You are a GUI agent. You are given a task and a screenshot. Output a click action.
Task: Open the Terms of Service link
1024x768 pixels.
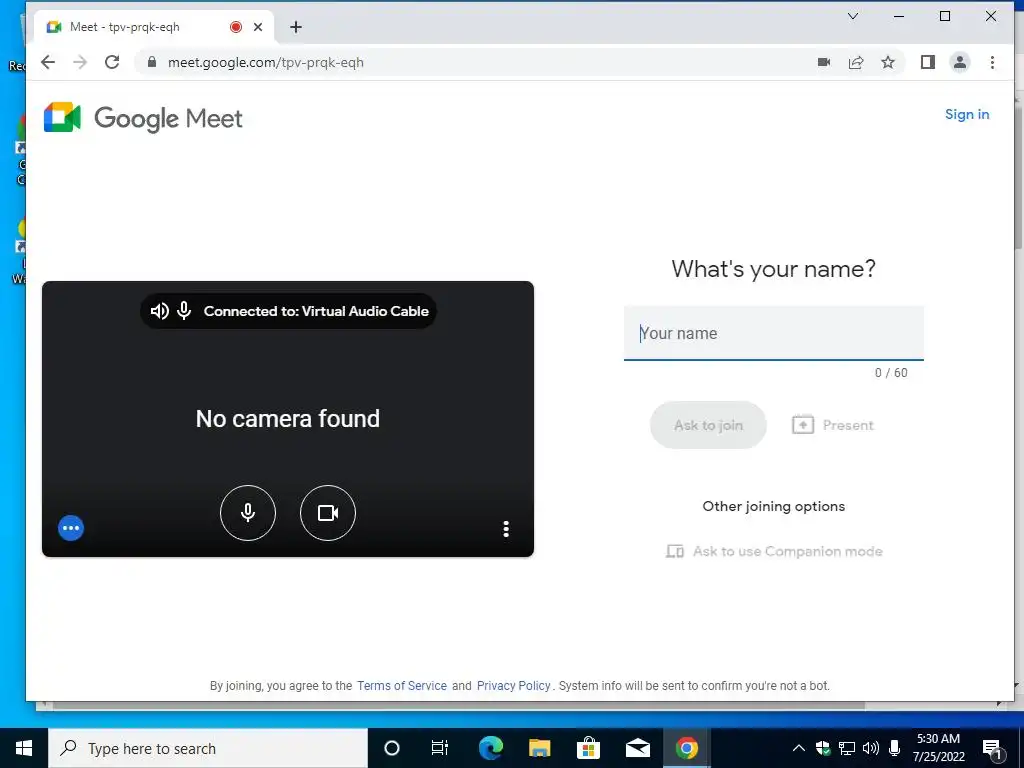click(402, 686)
